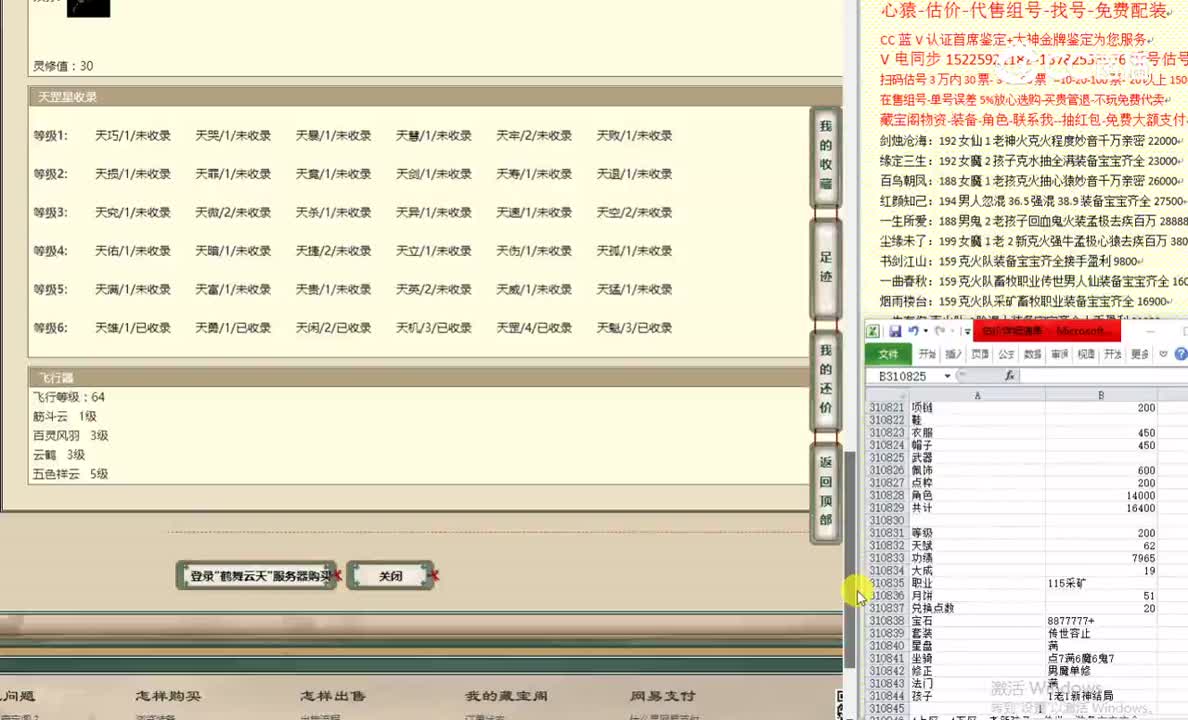Switch to the 数据 (Data) ribbon tab
This screenshot has height=720, width=1188.
click(x=1033, y=352)
